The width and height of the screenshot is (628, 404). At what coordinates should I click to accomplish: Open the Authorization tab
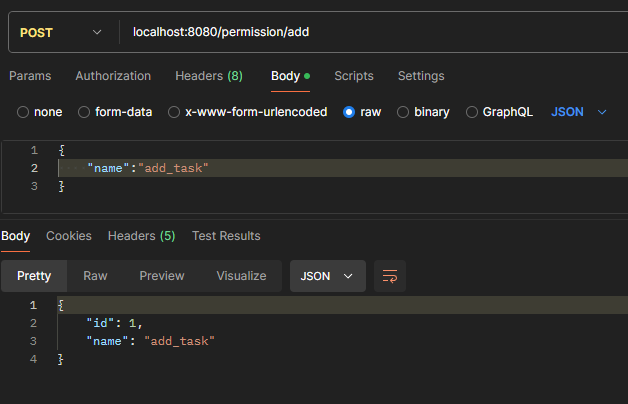[113, 76]
